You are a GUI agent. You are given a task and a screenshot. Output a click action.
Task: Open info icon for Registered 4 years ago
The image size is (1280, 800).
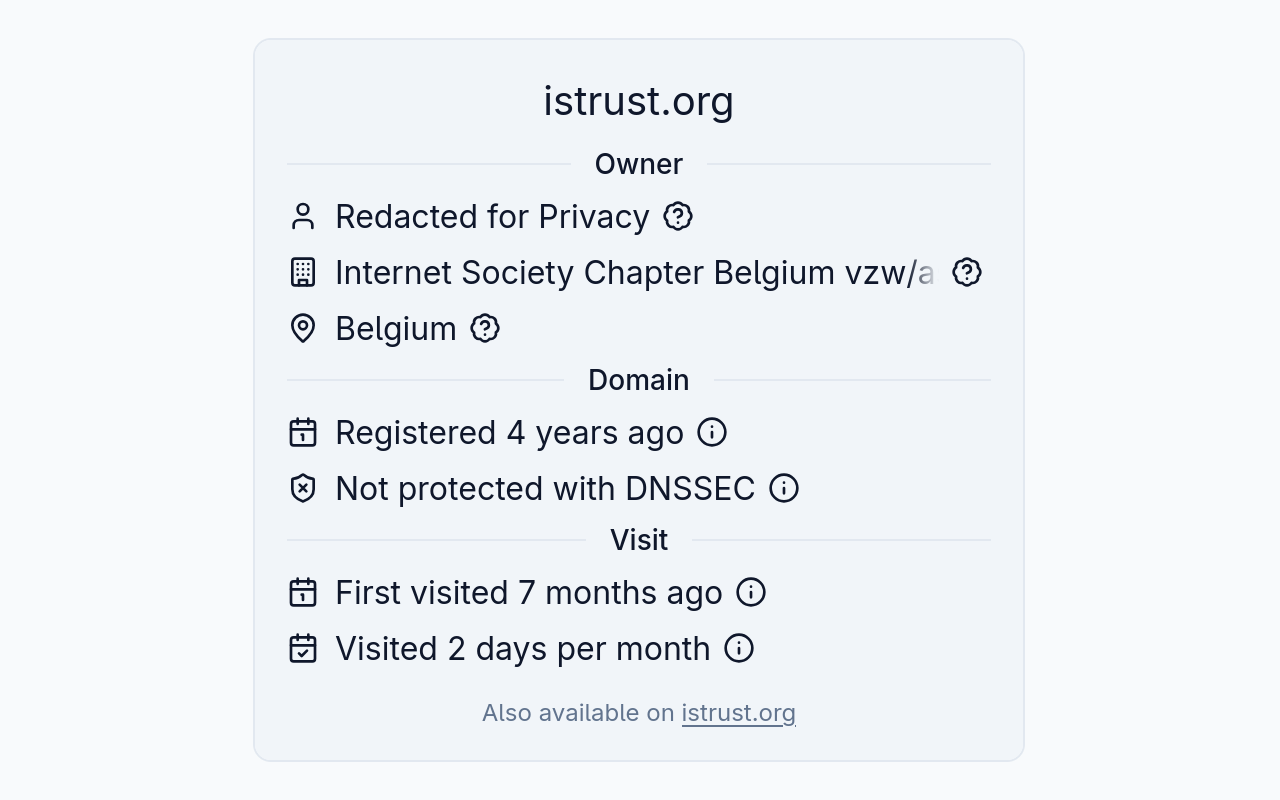(712, 432)
